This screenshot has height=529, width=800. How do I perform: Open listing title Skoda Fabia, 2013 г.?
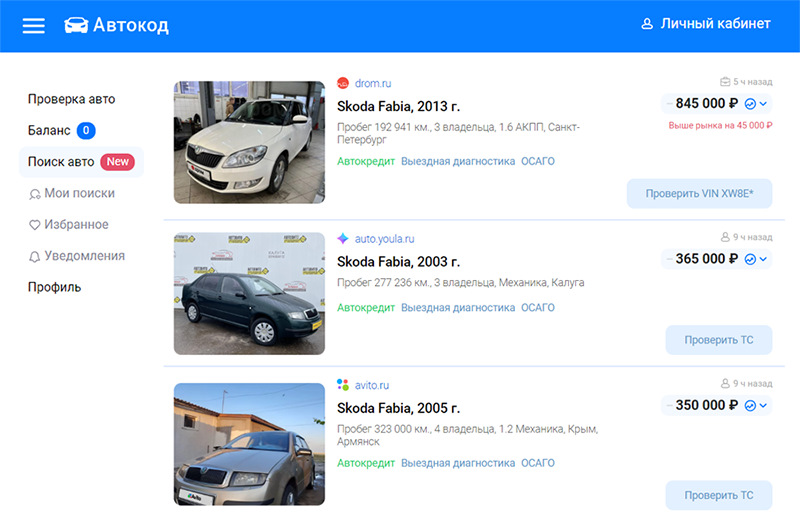[x=398, y=107]
